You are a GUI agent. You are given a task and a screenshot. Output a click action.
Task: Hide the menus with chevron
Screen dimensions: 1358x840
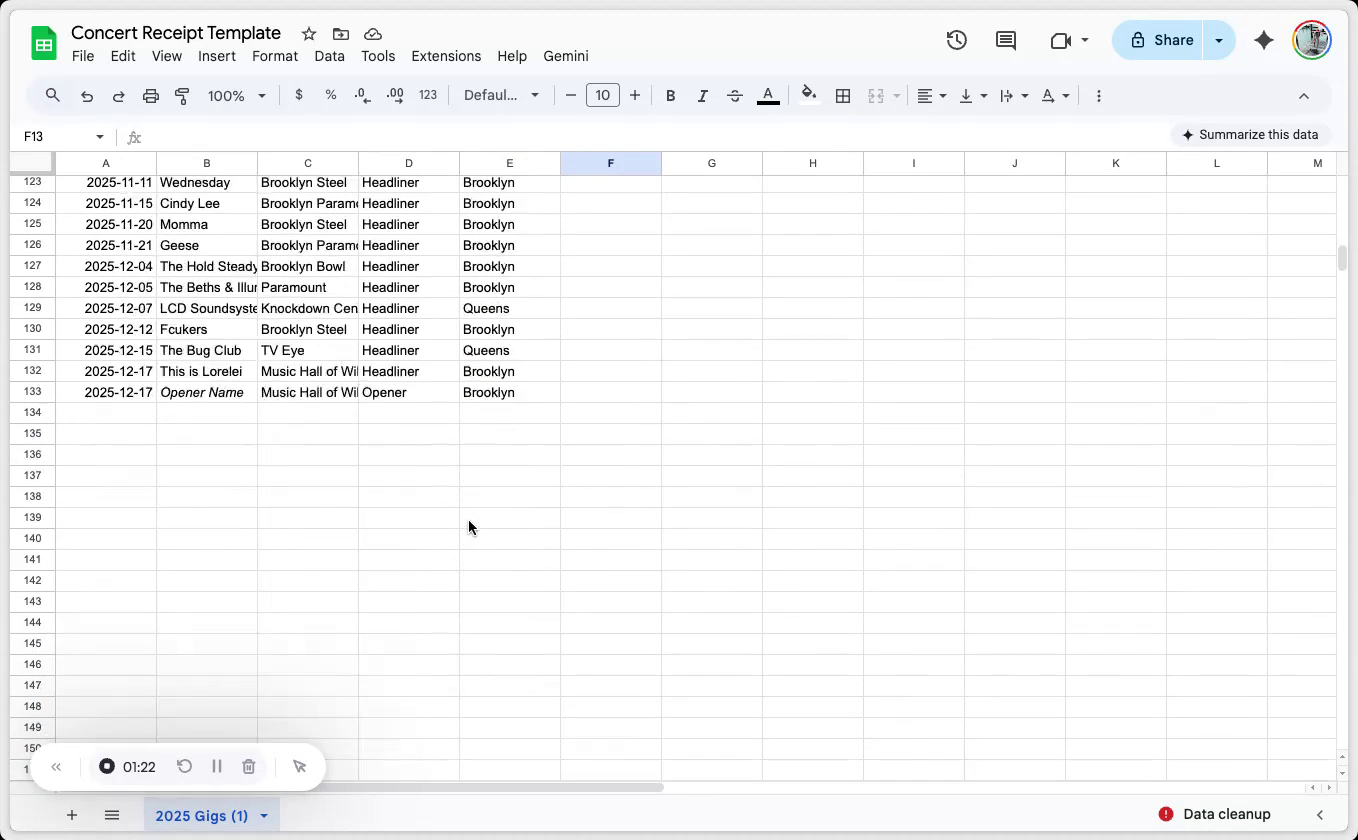pos(1304,96)
